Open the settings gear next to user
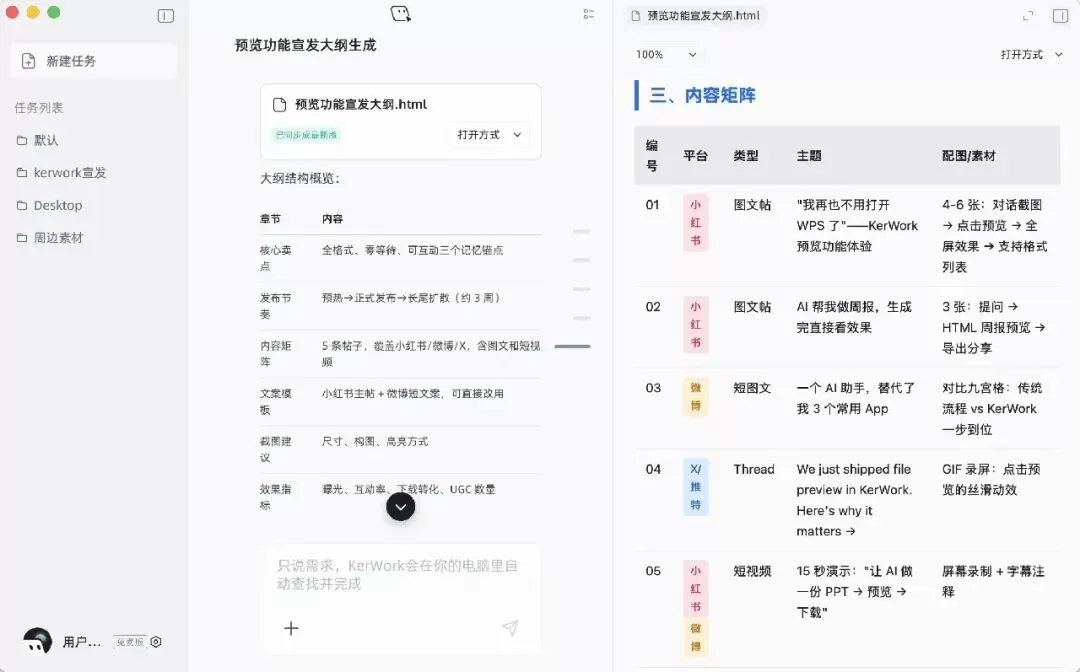The height and width of the screenshot is (672, 1080). click(156, 642)
